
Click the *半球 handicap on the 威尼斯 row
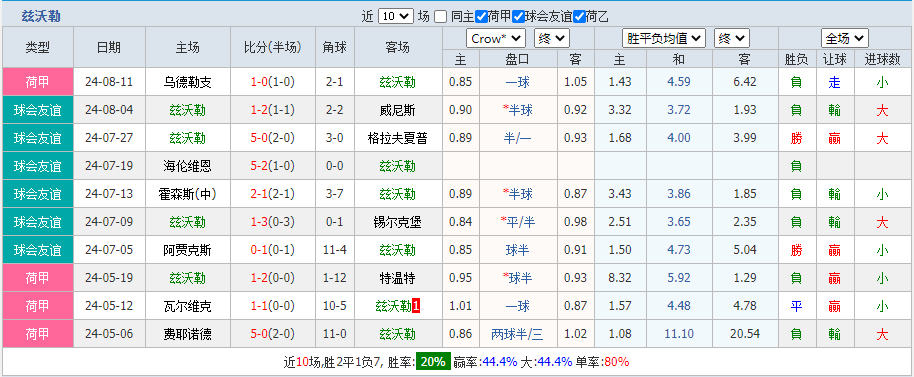[x=518, y=110]
